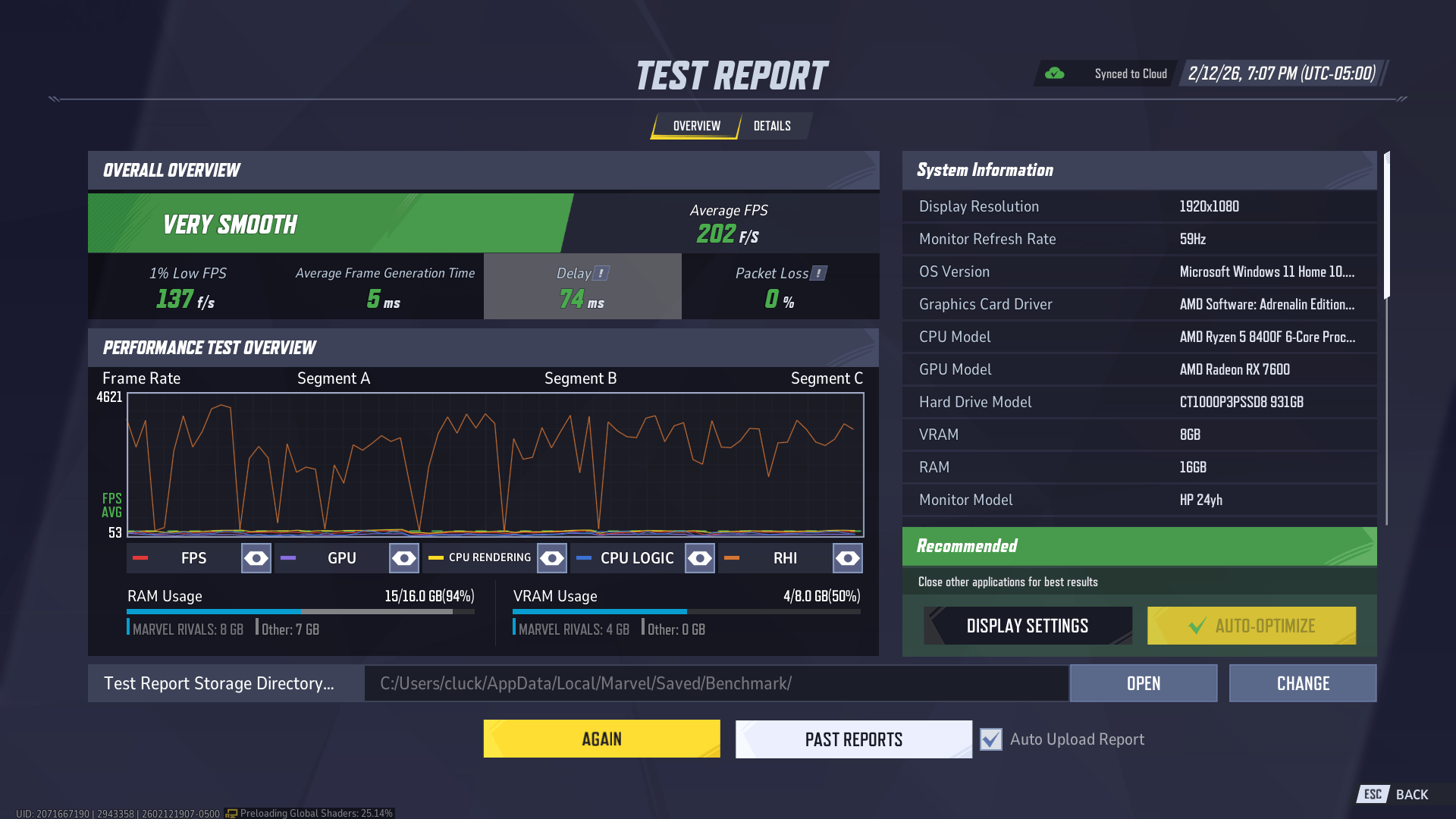Click the GPU Model Radeon RX 7600 row
Viewport: 1456px width, 819px height.
click(x=1139, y=369)
